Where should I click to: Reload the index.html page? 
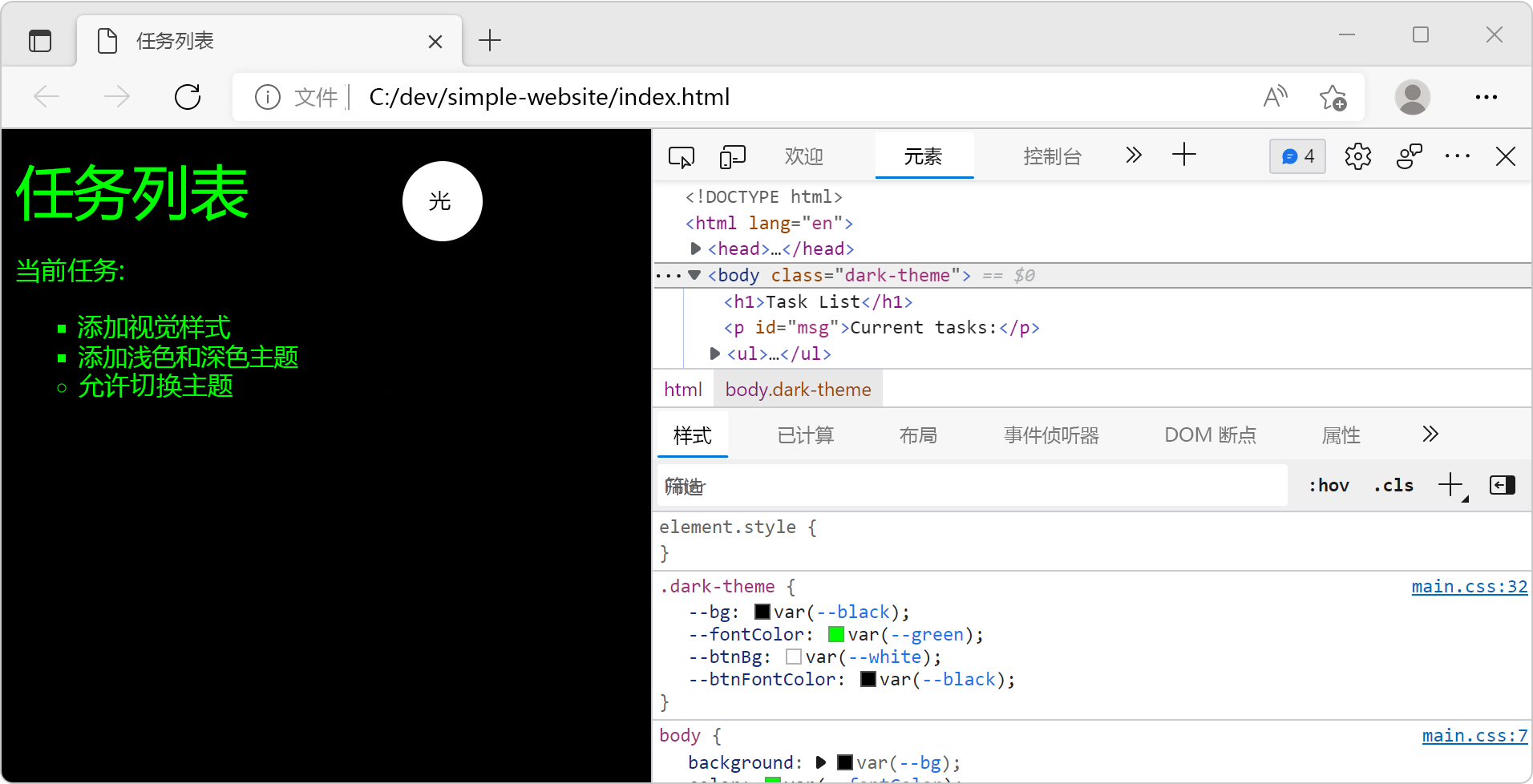(187, 96)
